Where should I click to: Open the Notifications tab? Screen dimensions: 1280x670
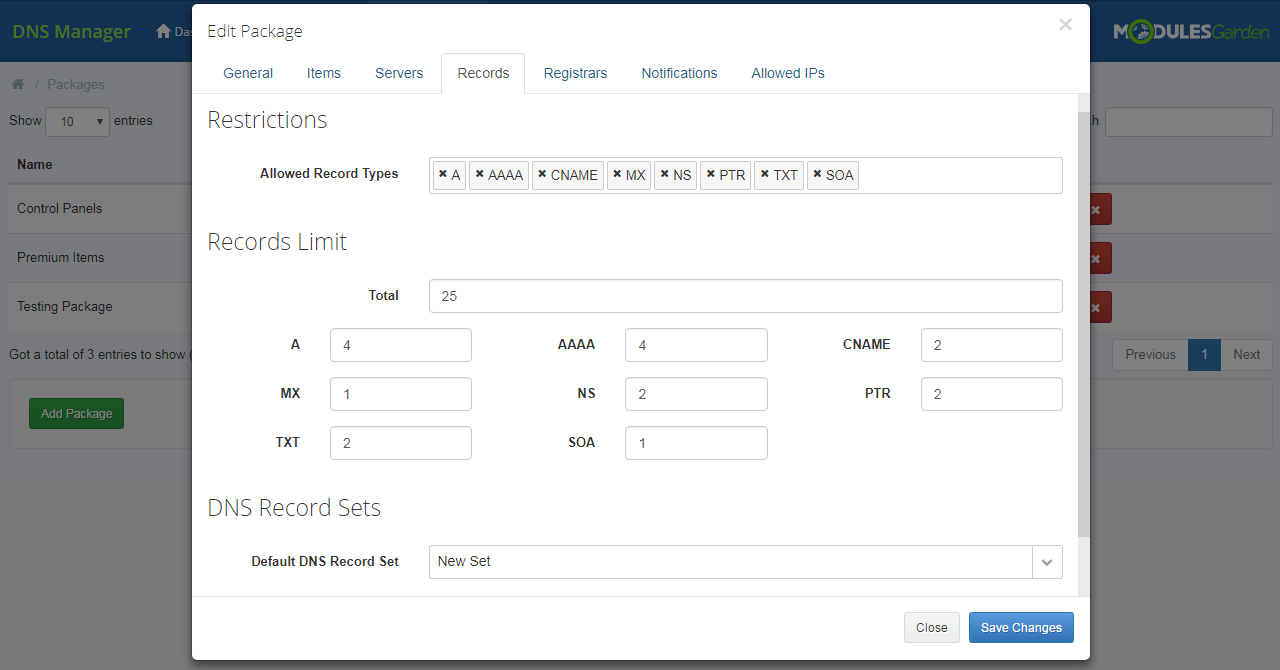click(x=679, y=72)
